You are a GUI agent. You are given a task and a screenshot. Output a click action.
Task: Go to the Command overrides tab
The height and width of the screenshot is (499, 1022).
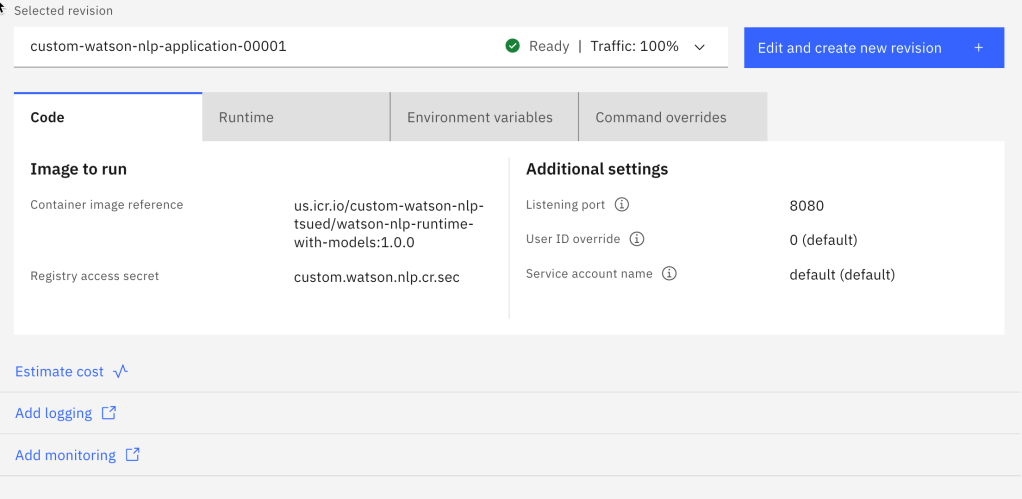(x=672, y=117)
